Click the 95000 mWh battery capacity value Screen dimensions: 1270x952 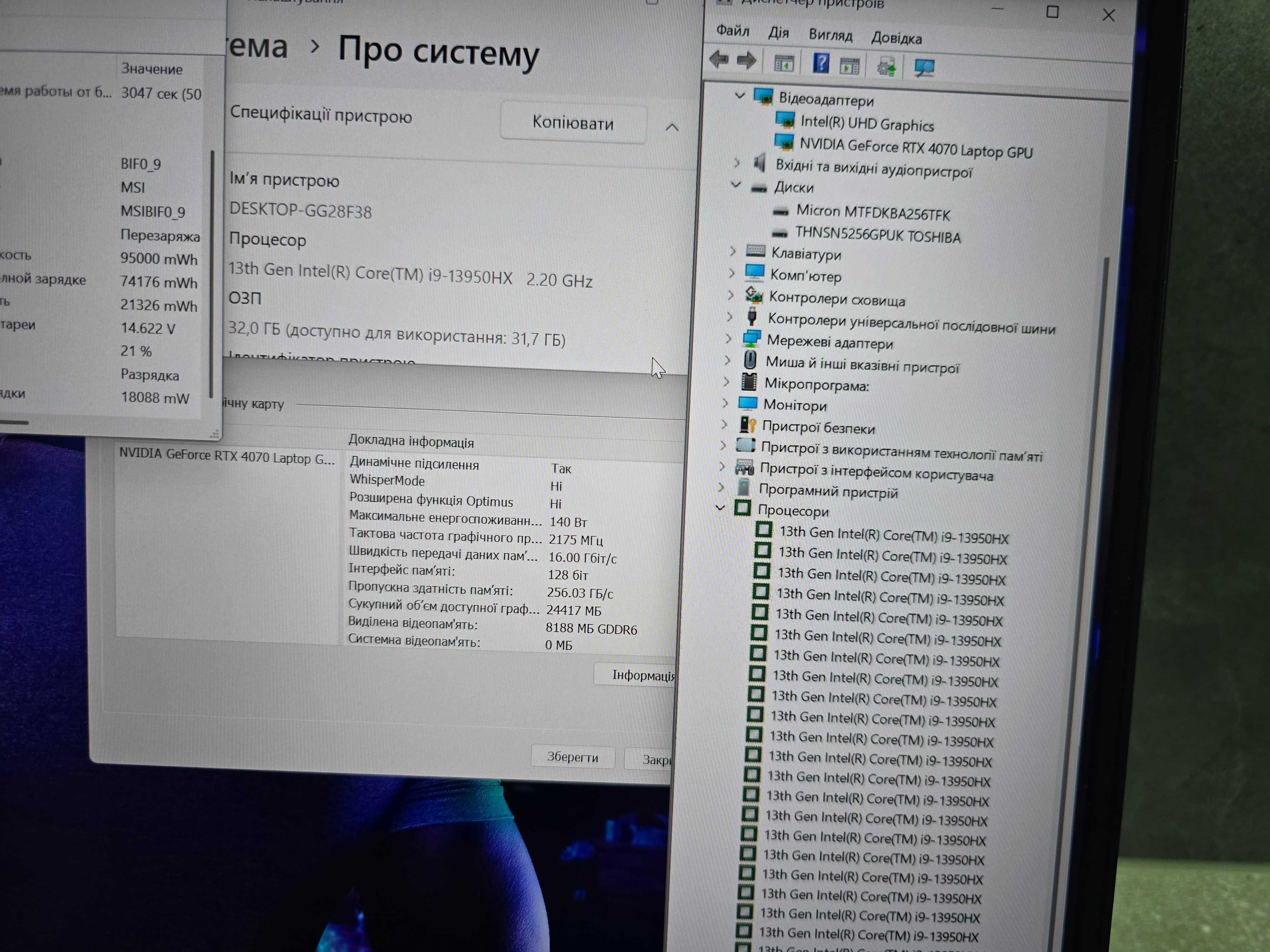tap(159, 259)
